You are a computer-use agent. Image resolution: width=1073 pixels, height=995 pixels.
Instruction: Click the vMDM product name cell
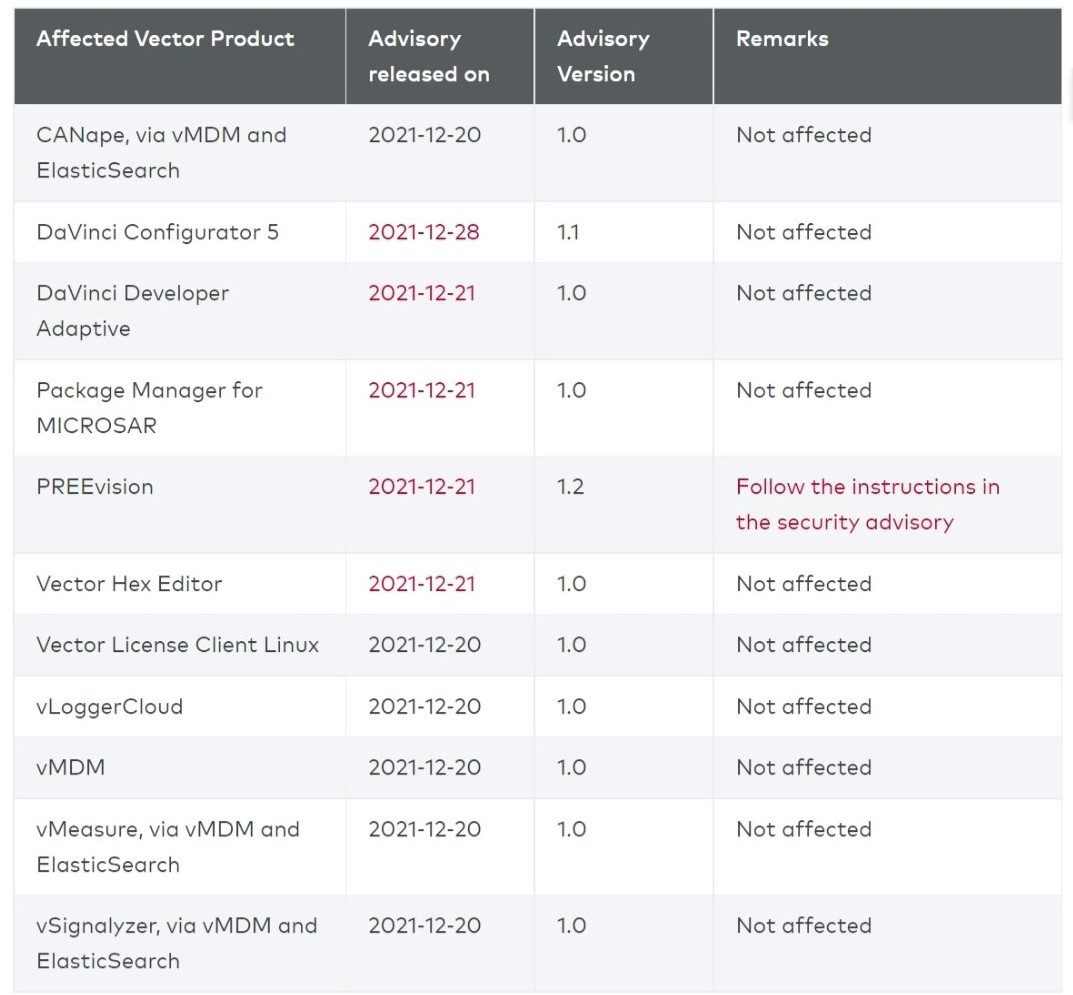[x=70, y=767]
